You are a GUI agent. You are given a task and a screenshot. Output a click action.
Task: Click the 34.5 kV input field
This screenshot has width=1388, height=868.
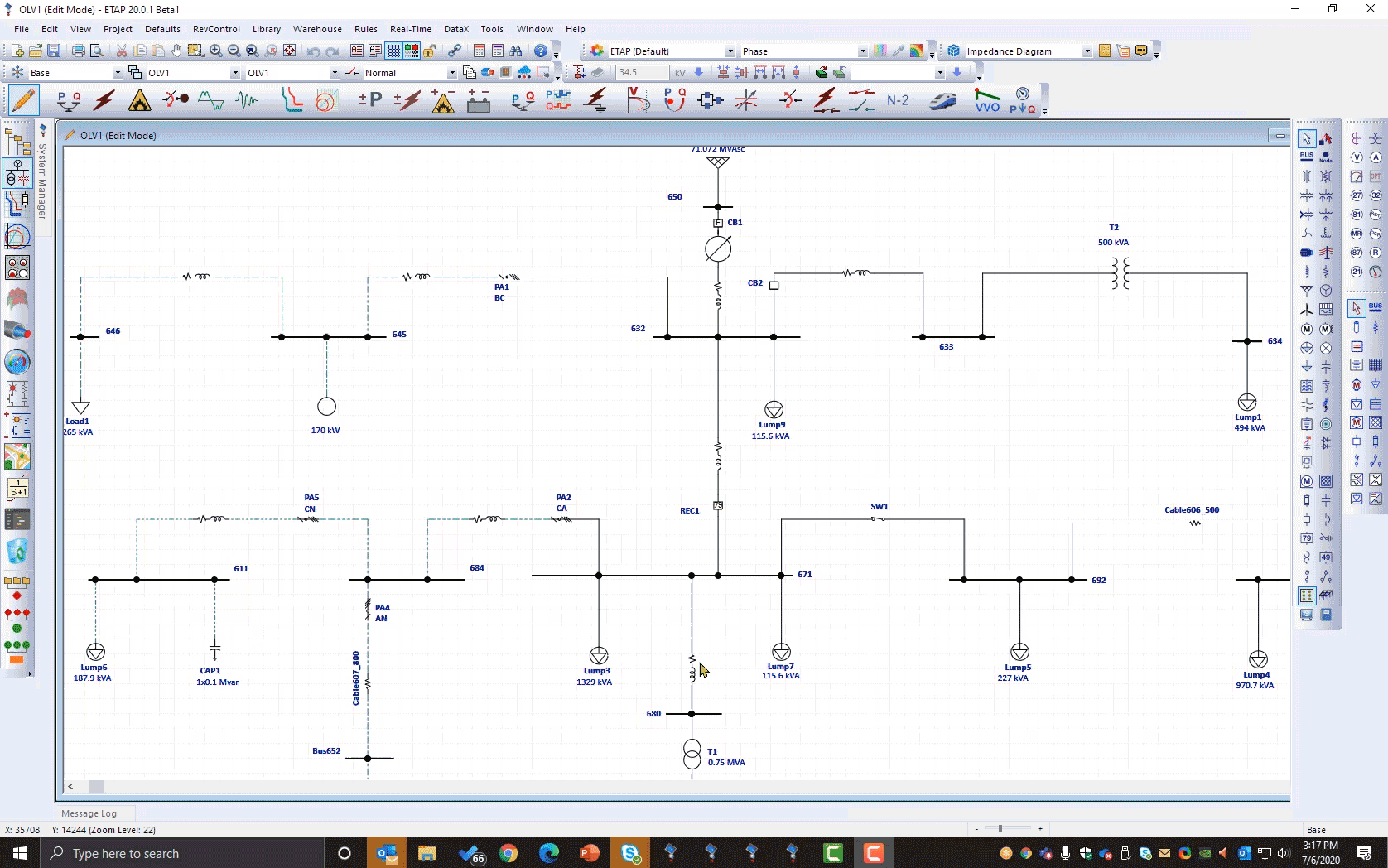click(x=641, y=73)
